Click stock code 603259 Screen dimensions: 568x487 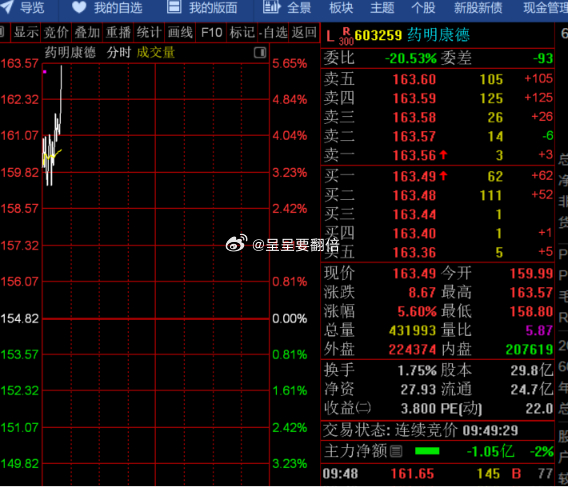pos(378,36)
